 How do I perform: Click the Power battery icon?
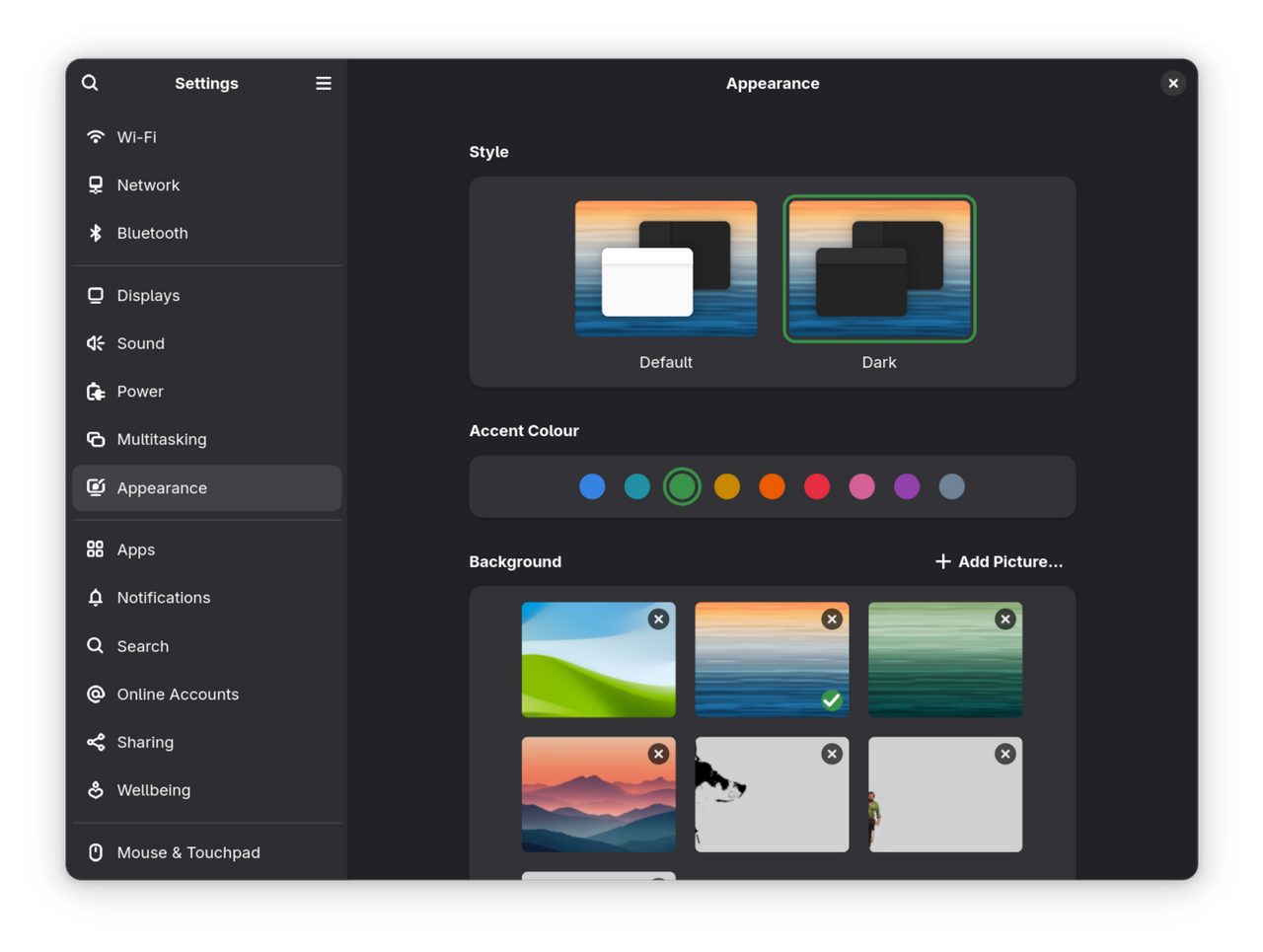(96, 392)
